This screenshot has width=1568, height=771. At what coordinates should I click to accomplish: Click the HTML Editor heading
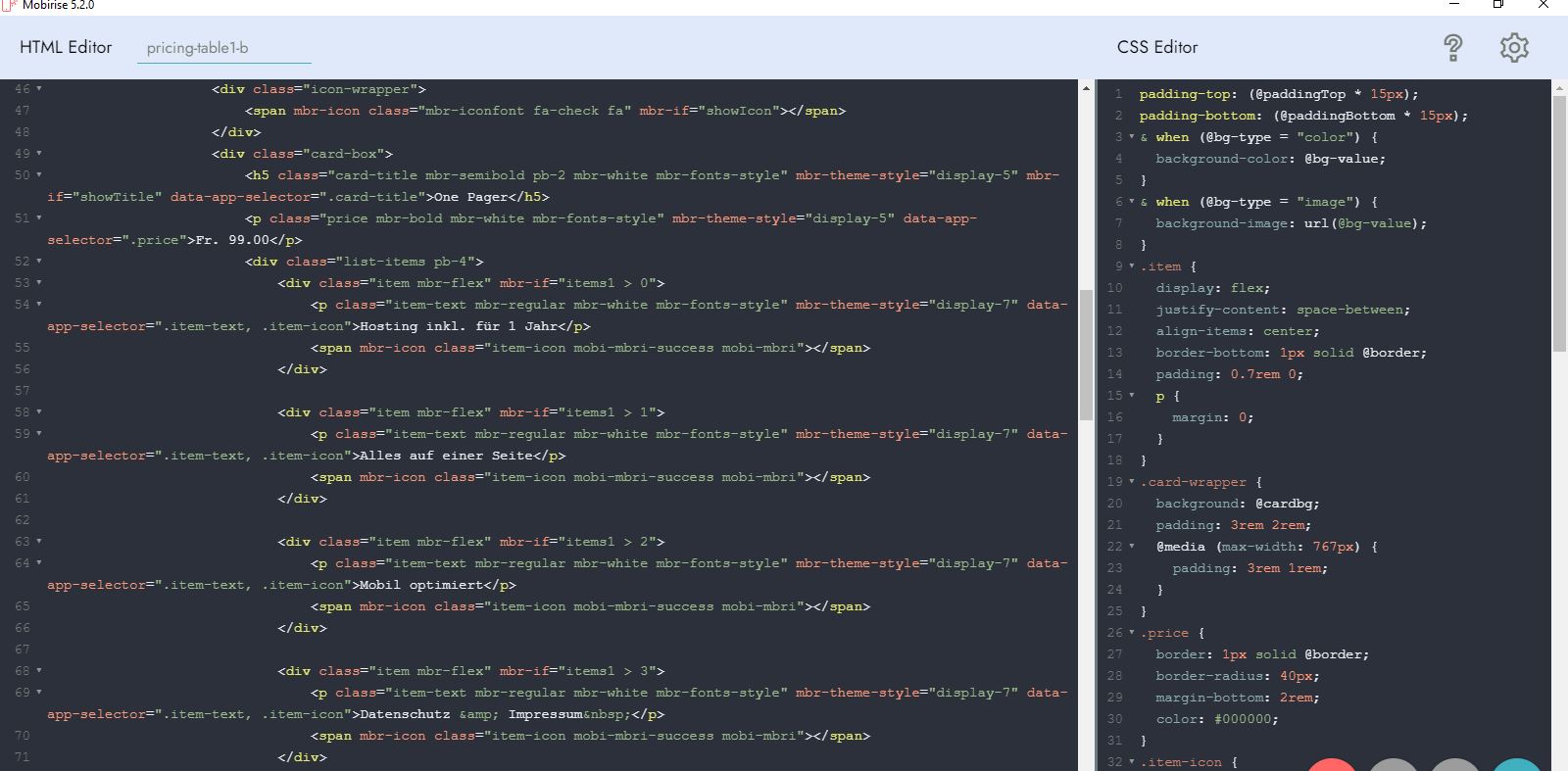pyautogui.click(x=66, y=47)
